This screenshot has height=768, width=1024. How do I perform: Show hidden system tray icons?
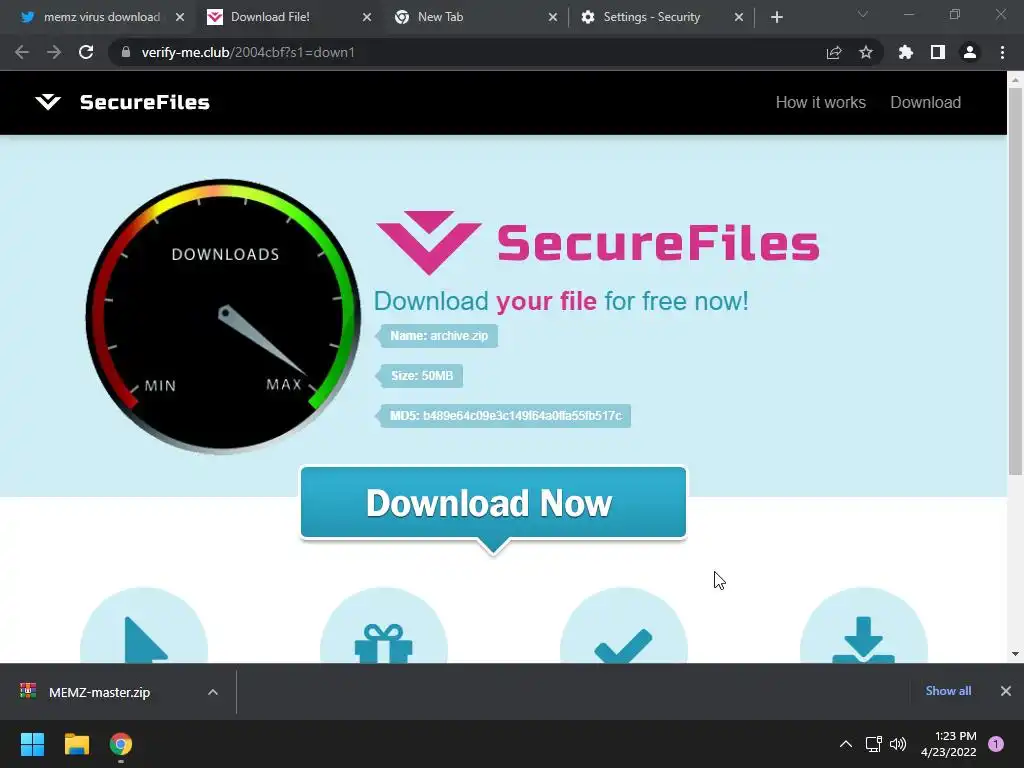(846, 744)
